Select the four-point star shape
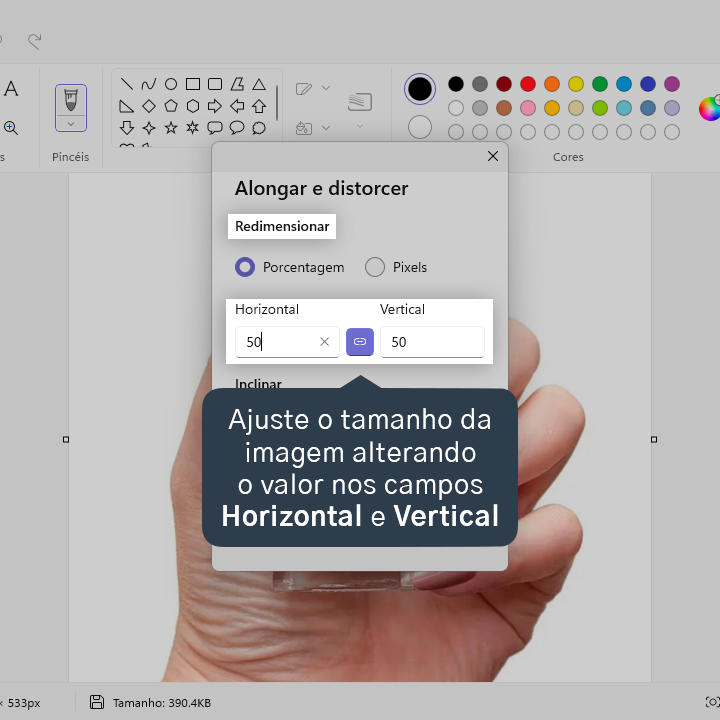 click(149, 128)
